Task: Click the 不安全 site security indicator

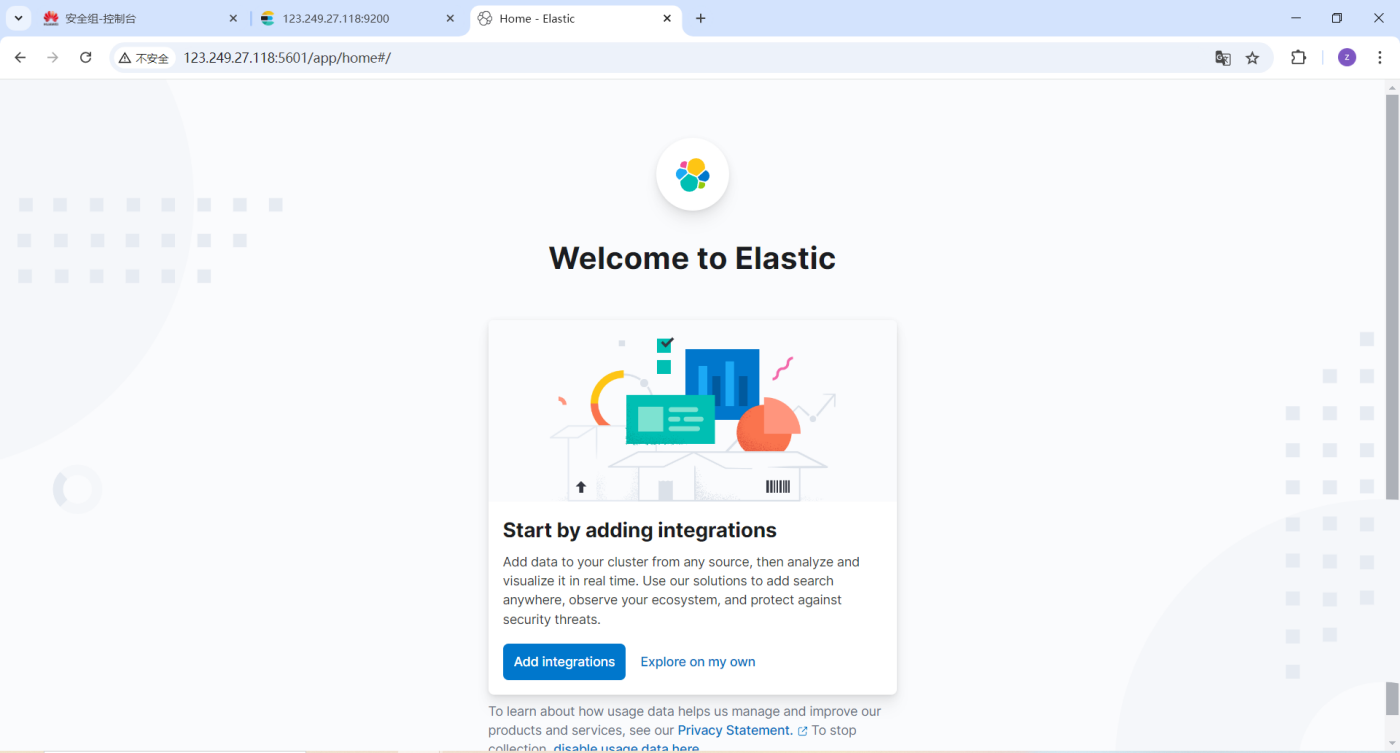Action: [x=144, y=58]
